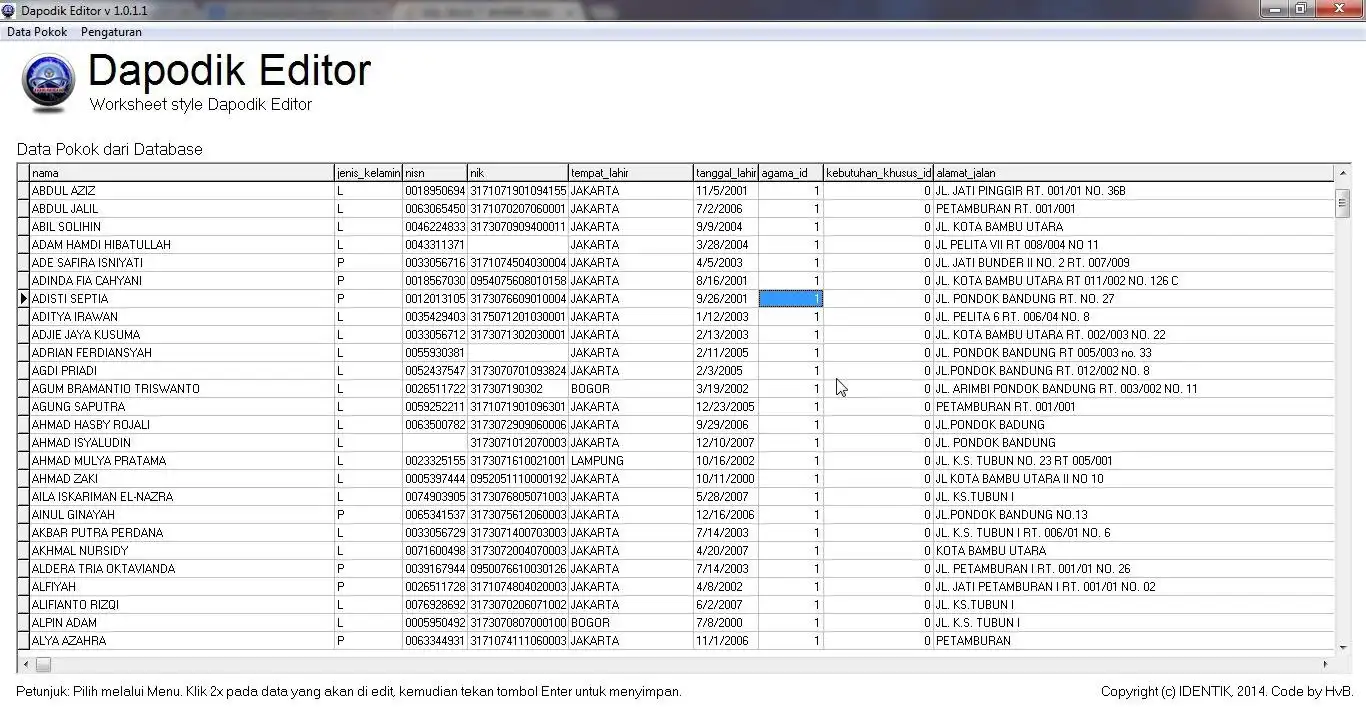Click the nisn value 0063344931
1366x728 pixels.
coord(435,641)
